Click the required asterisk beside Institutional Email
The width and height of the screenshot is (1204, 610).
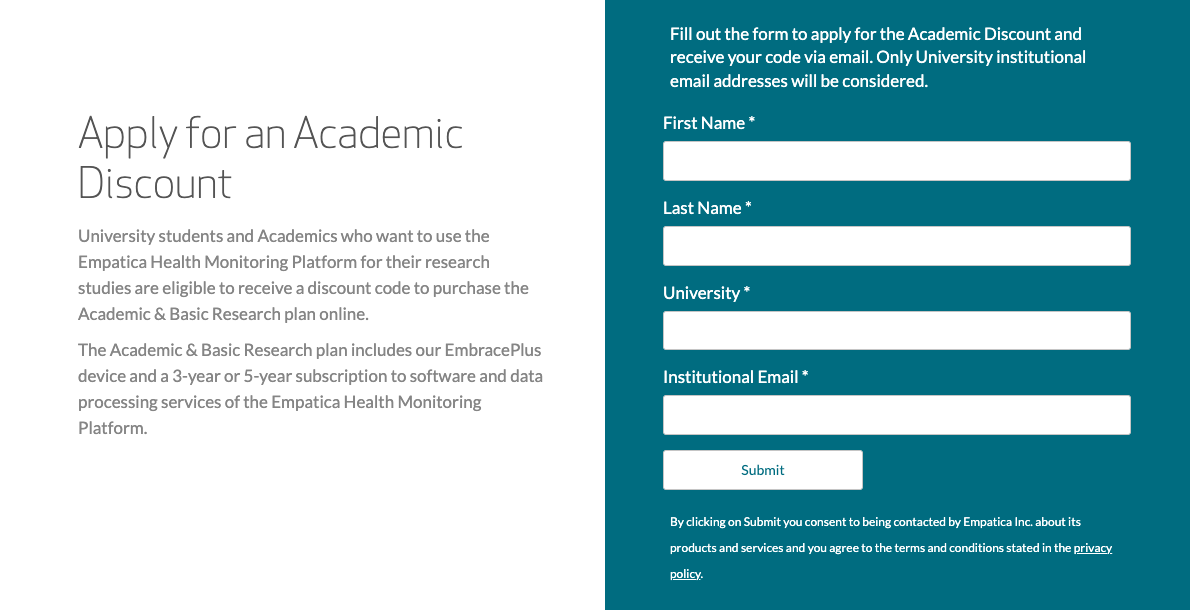[x=805, y=376]
